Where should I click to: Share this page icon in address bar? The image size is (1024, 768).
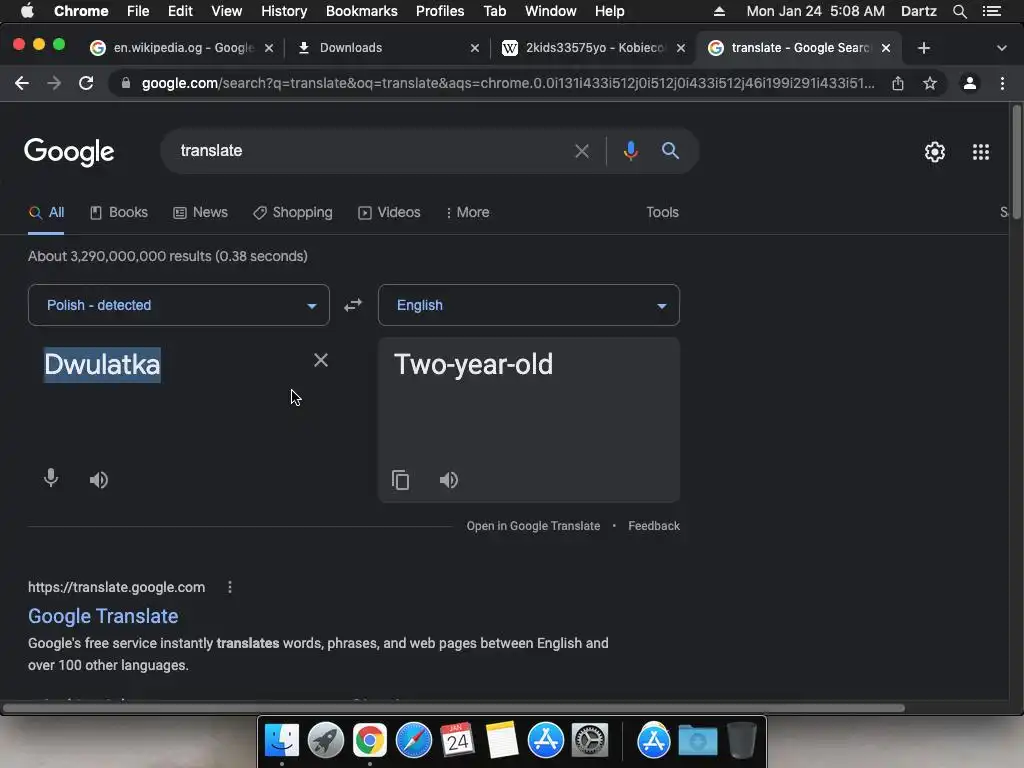(x=898, y=83)
